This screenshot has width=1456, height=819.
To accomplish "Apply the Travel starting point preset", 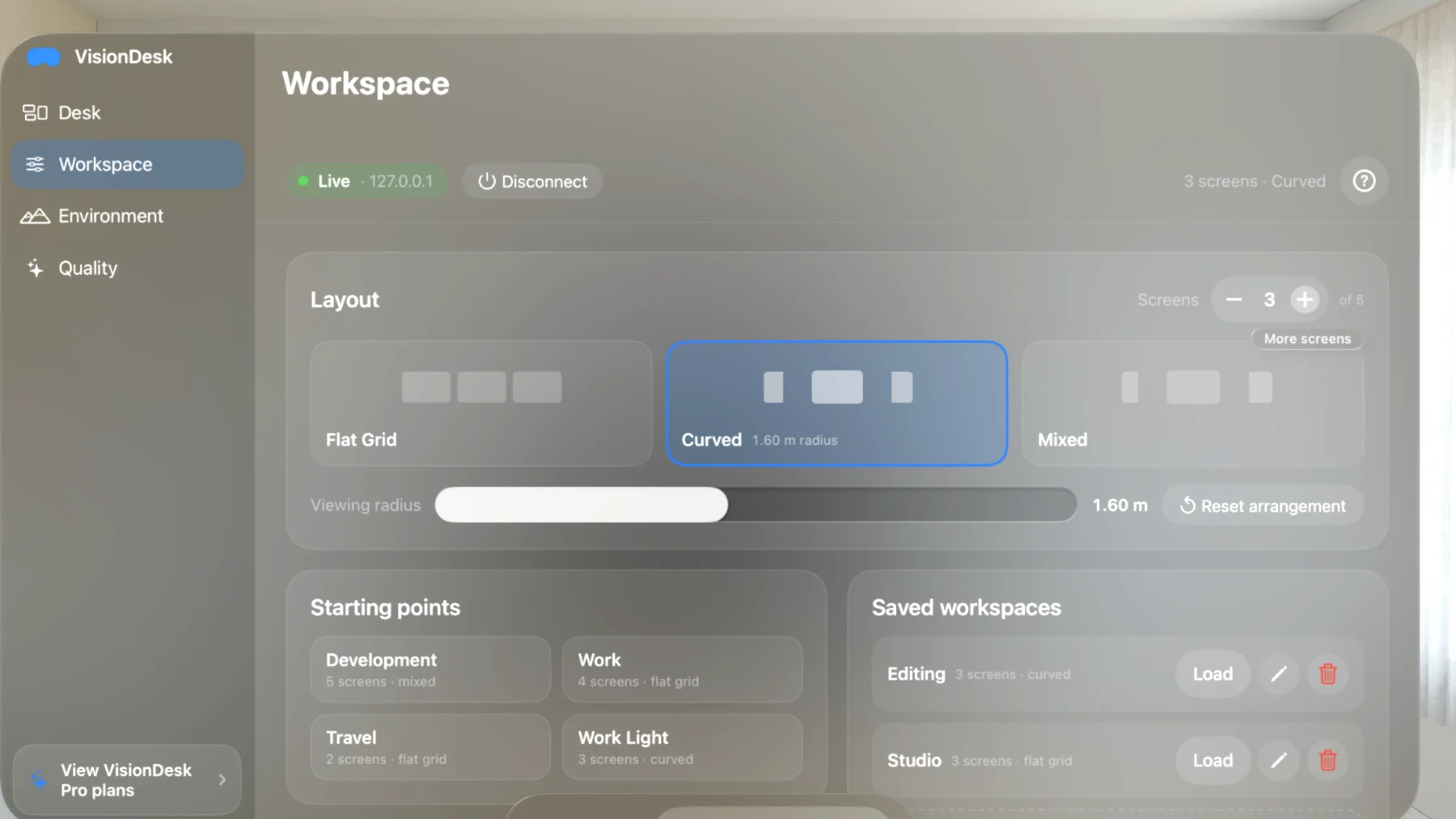I will coord(430,747).
